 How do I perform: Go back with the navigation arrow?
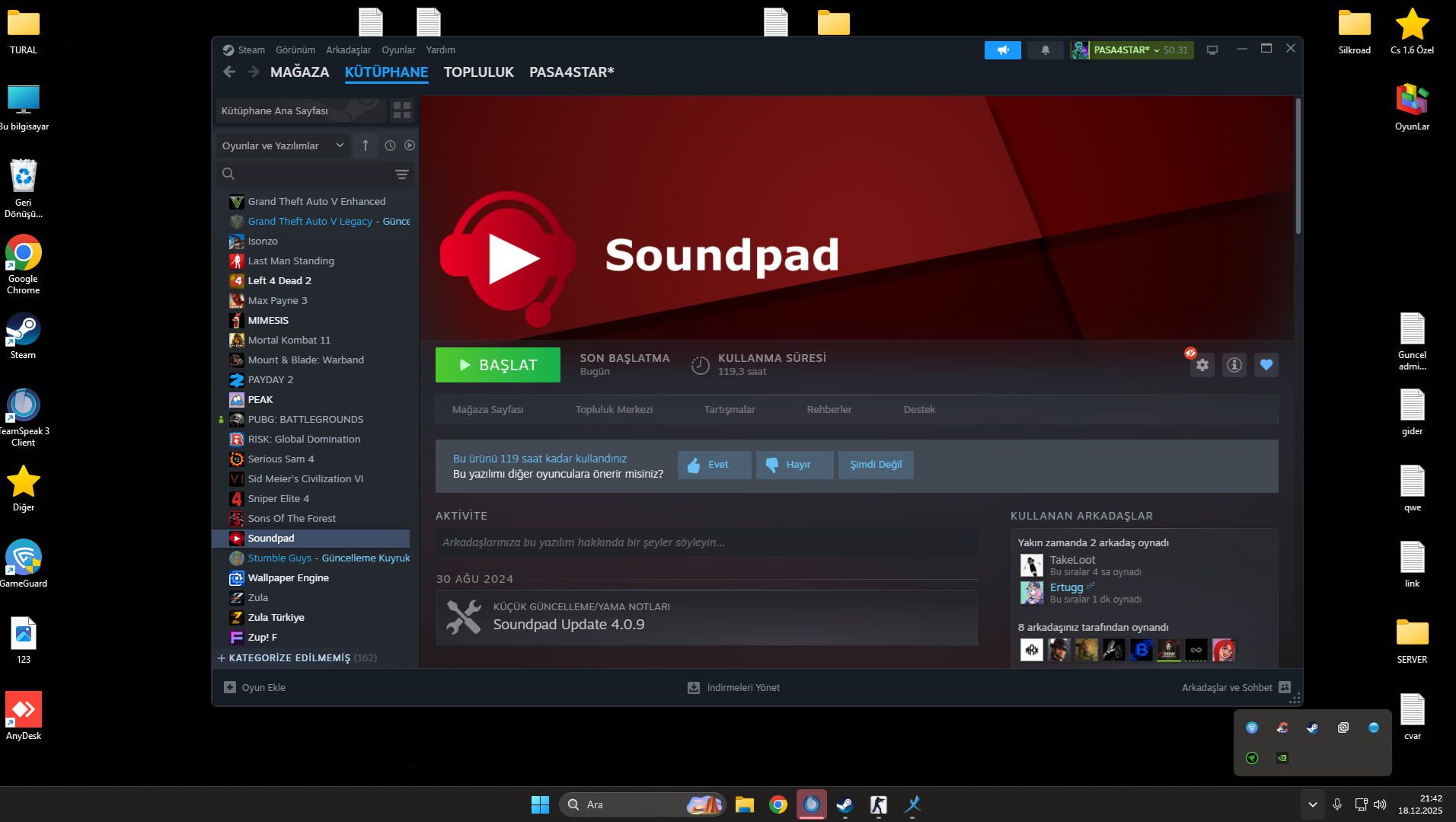coord(229,72)
